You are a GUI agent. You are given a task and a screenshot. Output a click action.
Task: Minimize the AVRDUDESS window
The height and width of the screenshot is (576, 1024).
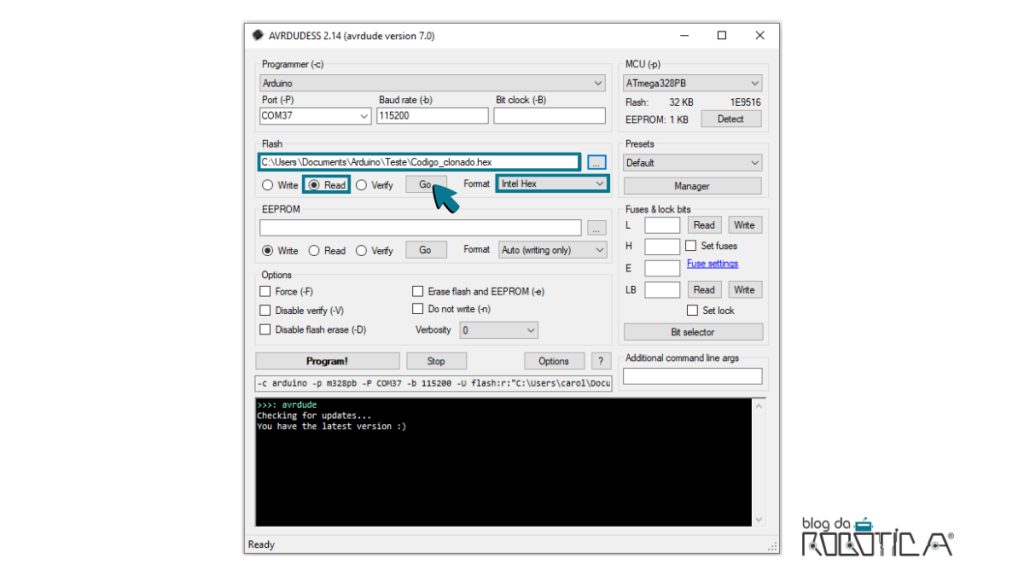tap(684, 35)
